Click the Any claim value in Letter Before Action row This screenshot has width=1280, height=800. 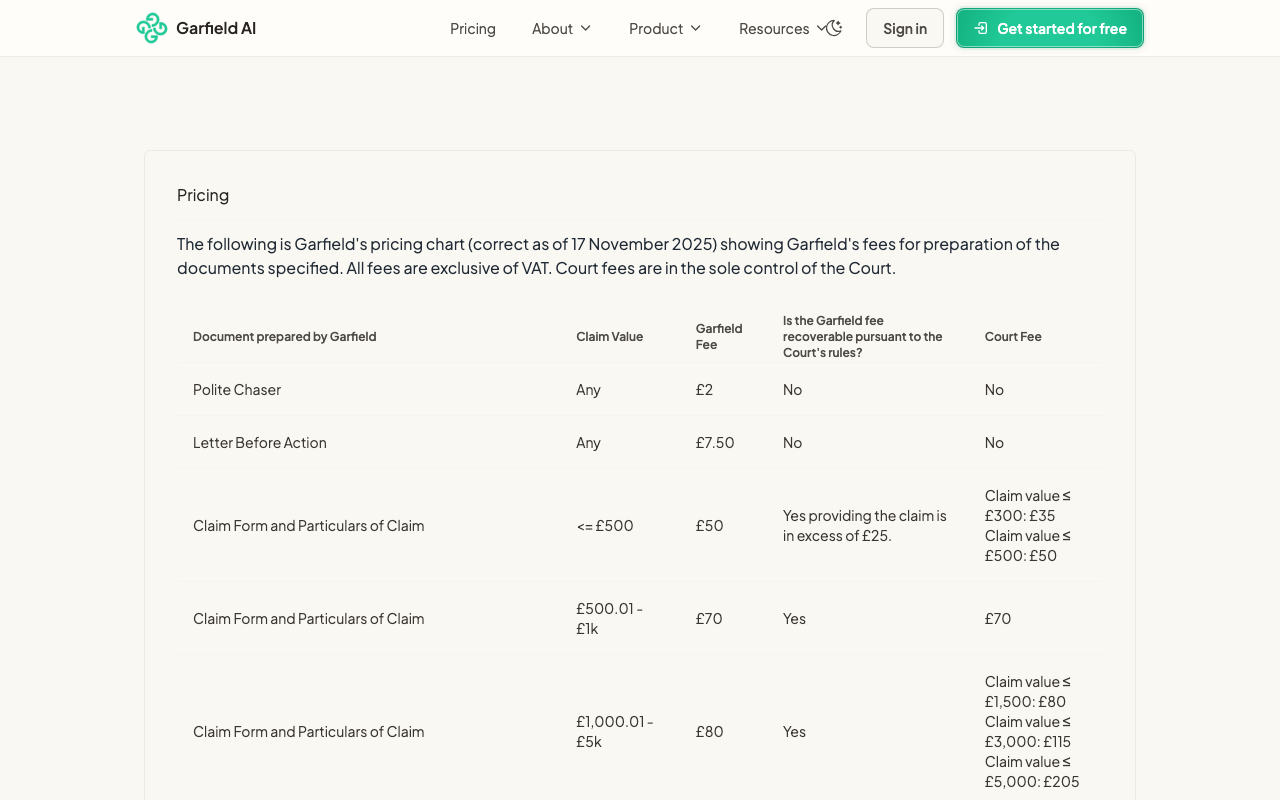[588, 443]
